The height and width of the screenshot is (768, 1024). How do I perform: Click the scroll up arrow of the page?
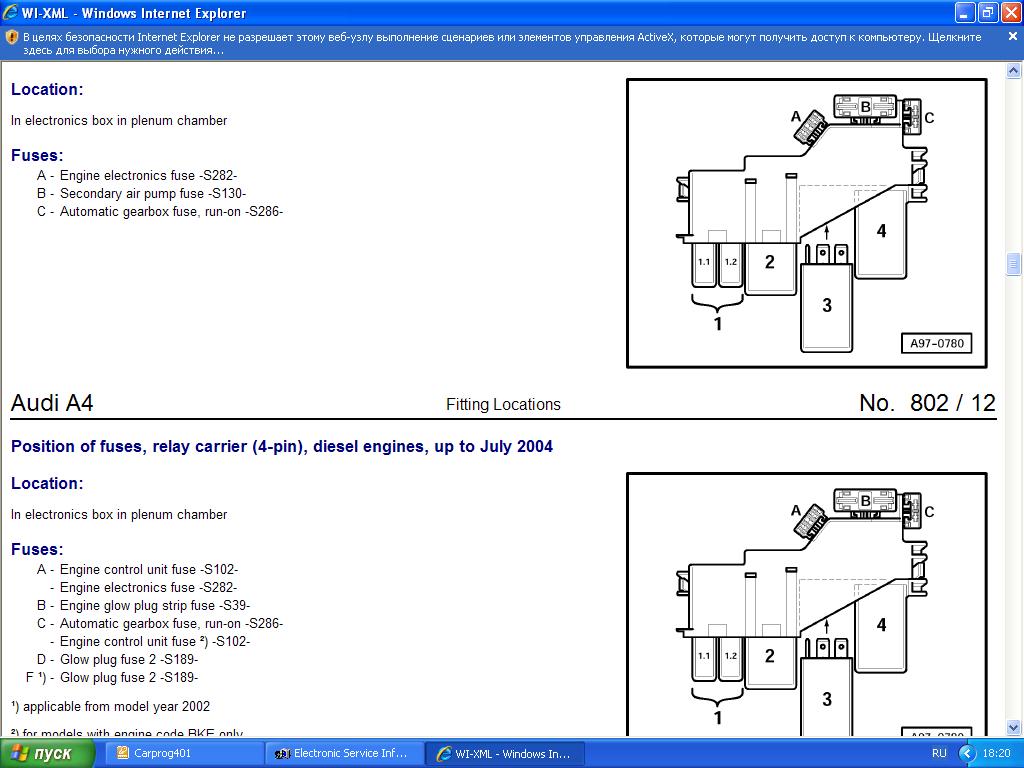click(1014, 71)
